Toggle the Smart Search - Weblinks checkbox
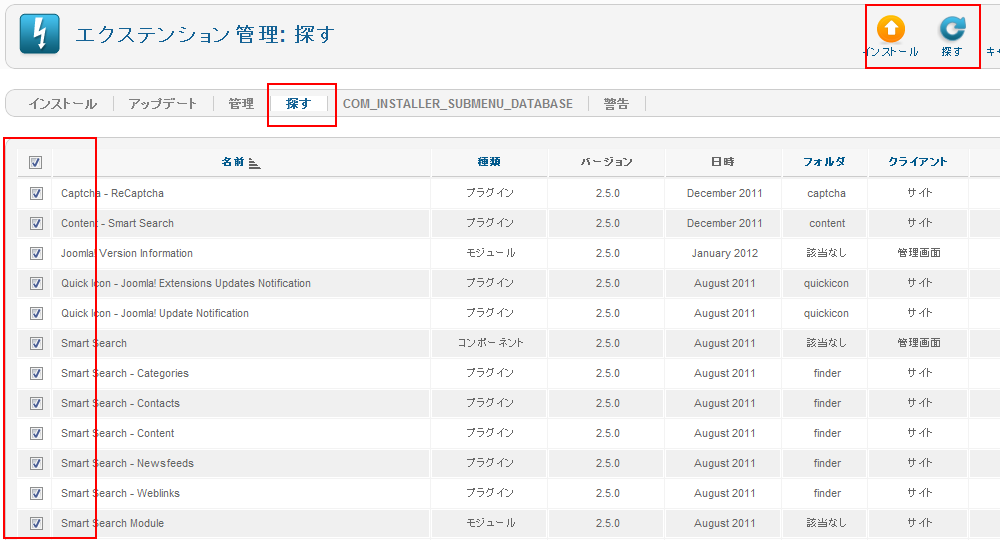Screen dimensions: 1000x540 [x=36, y=493]
